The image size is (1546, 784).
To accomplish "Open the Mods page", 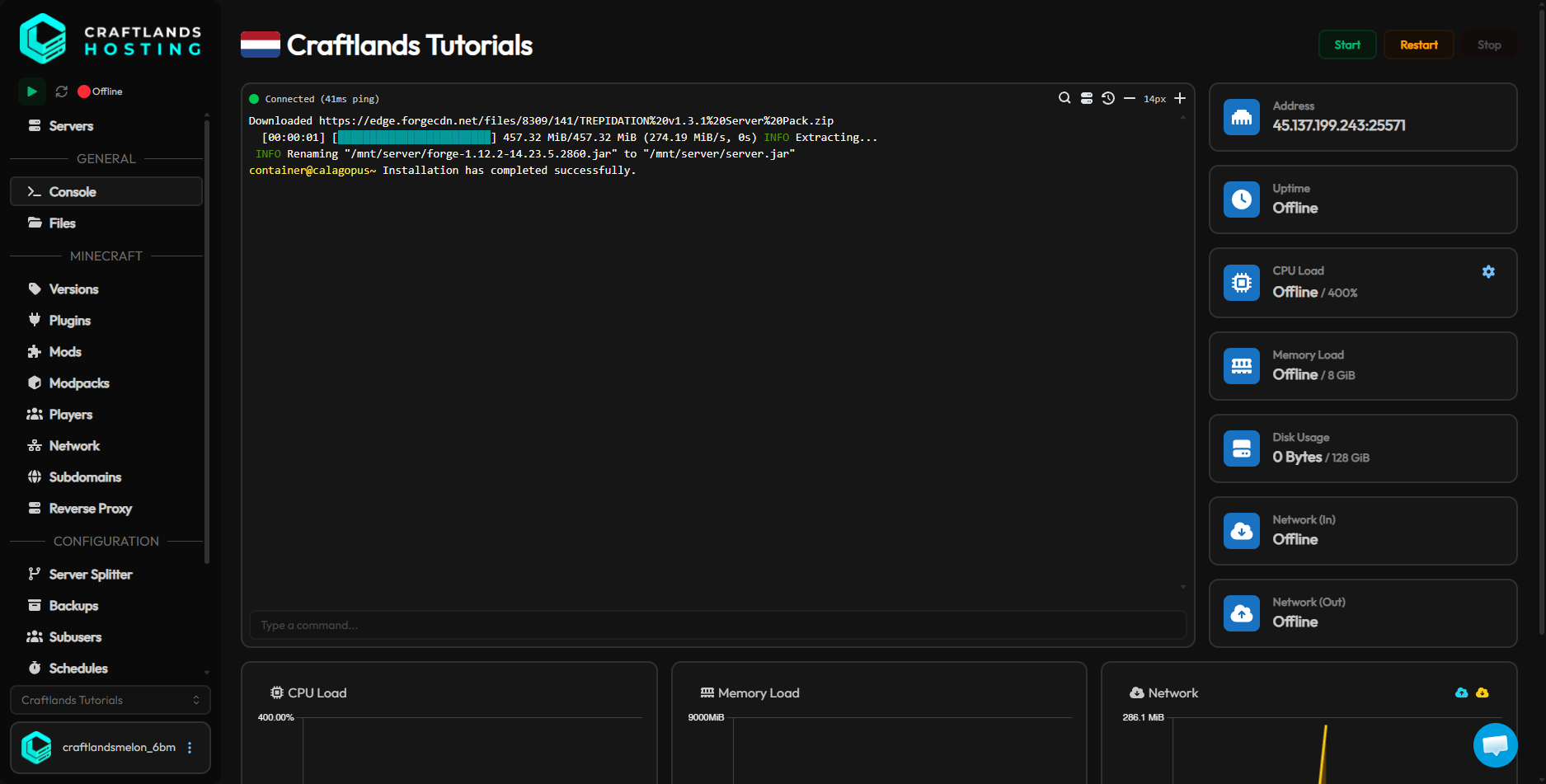I will coord(106,352).
